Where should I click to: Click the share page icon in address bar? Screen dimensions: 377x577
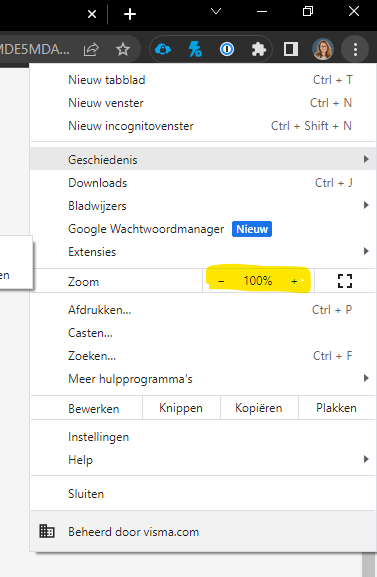[91, 49]
